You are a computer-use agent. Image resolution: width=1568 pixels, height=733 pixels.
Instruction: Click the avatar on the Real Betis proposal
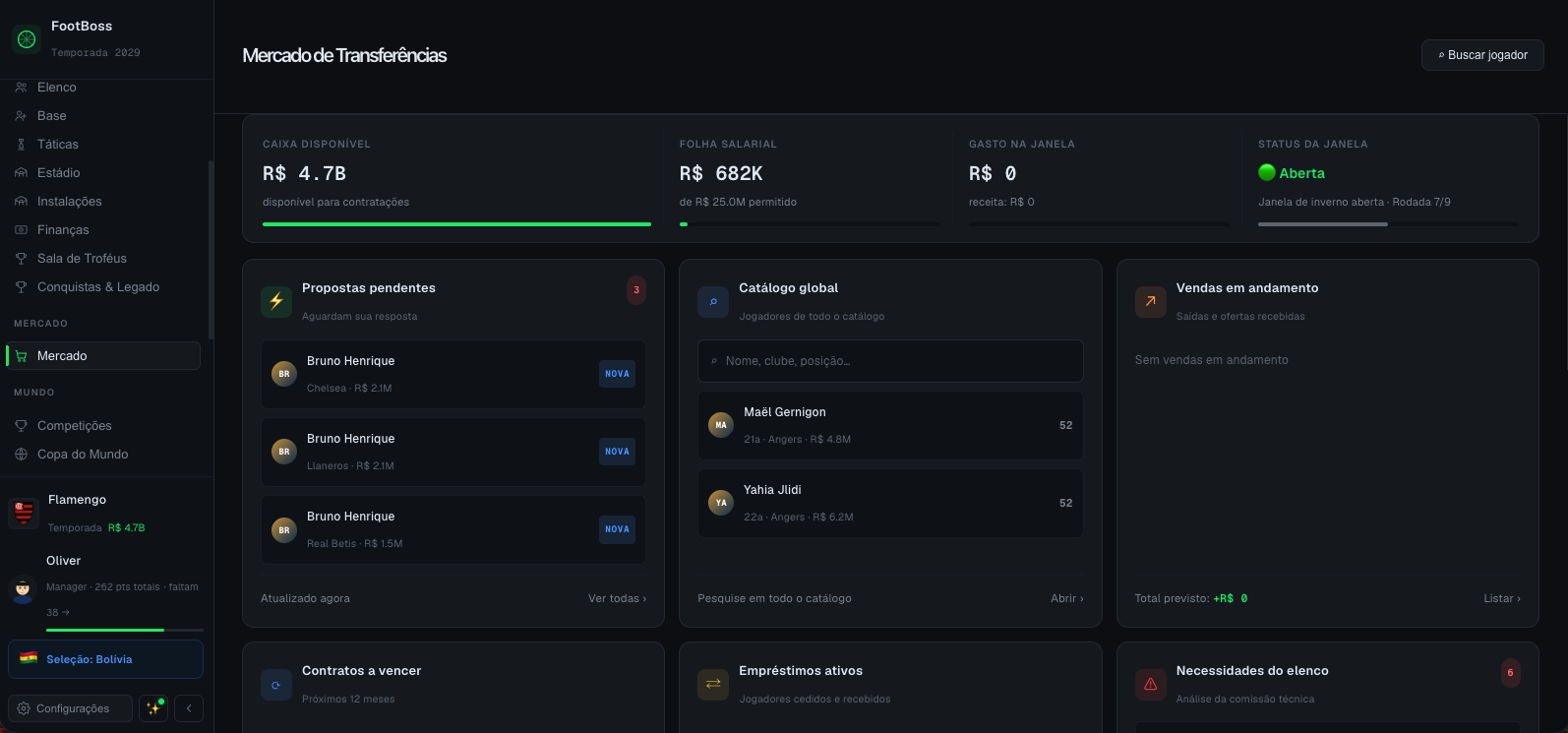click(x=284, y=529)
